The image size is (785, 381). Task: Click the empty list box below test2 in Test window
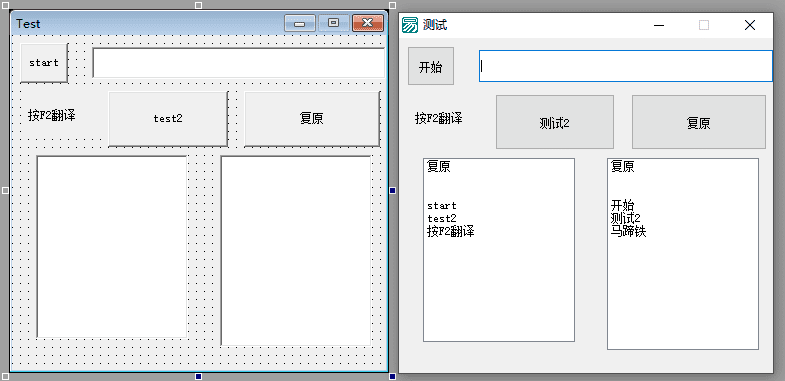[112, 247]
